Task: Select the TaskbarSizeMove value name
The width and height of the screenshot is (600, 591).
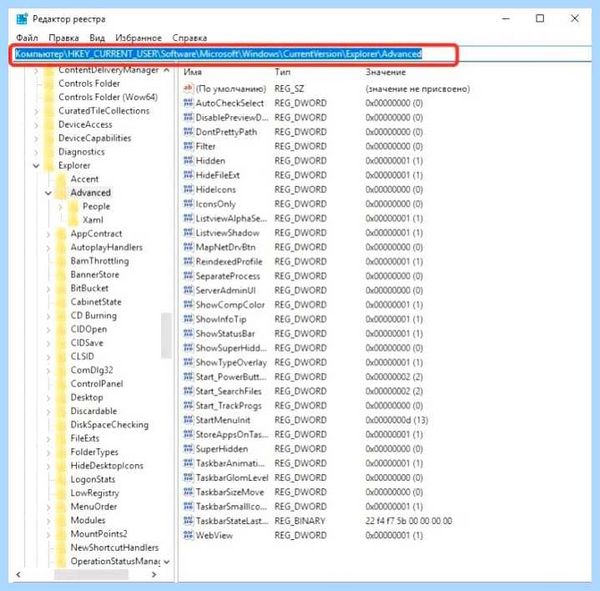Action: tap(230, 492)
